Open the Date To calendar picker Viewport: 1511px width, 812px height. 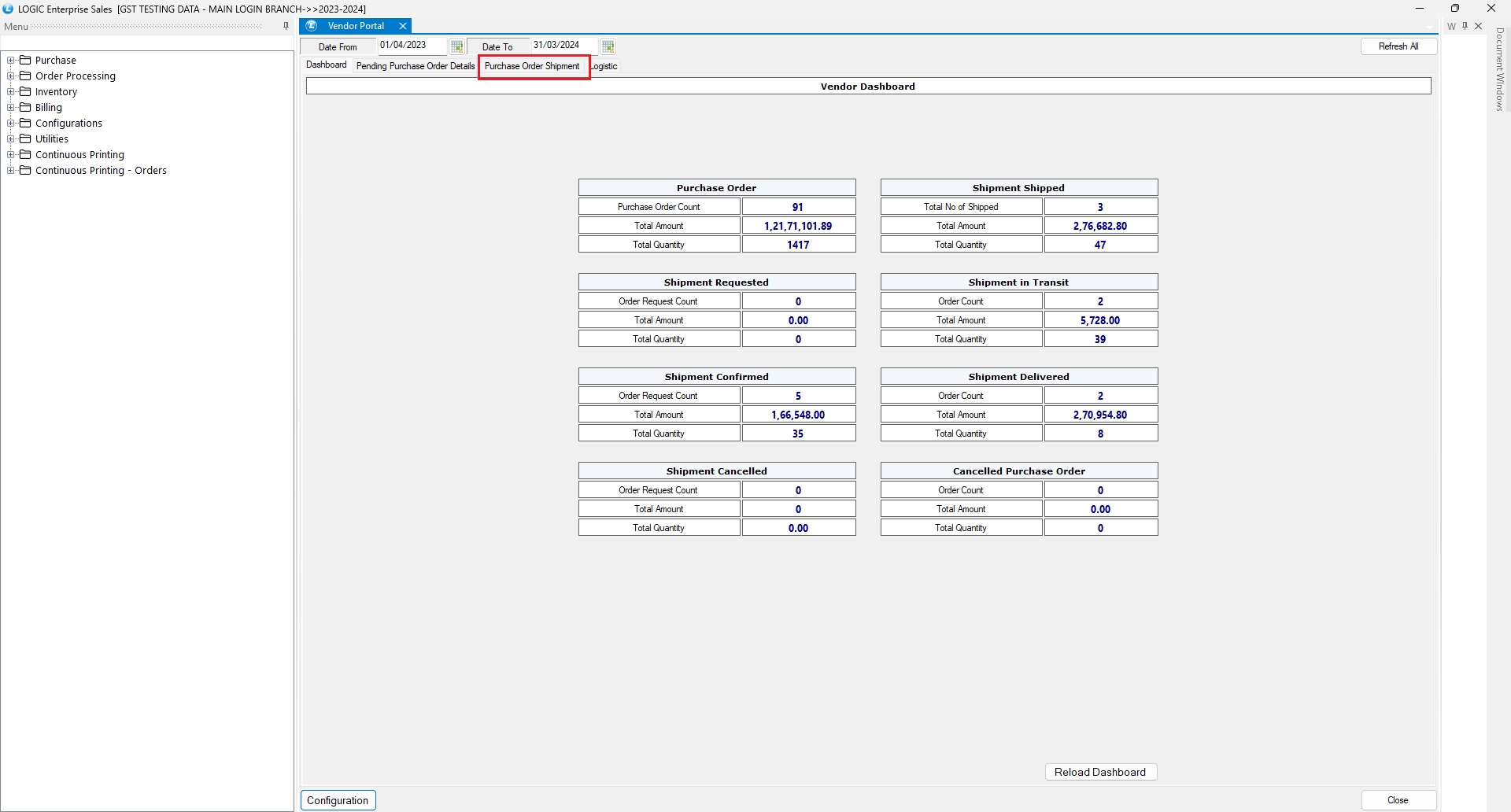point(608,46)
